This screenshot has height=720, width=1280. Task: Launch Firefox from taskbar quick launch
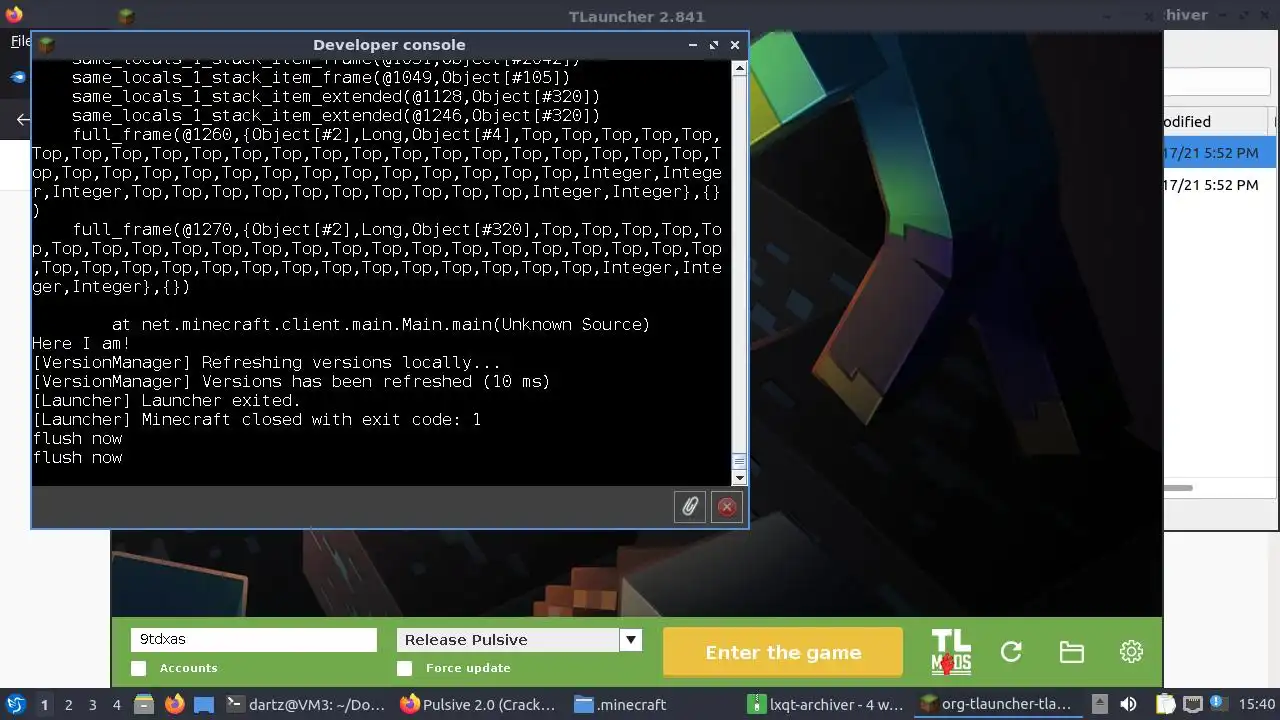tap(175, 704)
